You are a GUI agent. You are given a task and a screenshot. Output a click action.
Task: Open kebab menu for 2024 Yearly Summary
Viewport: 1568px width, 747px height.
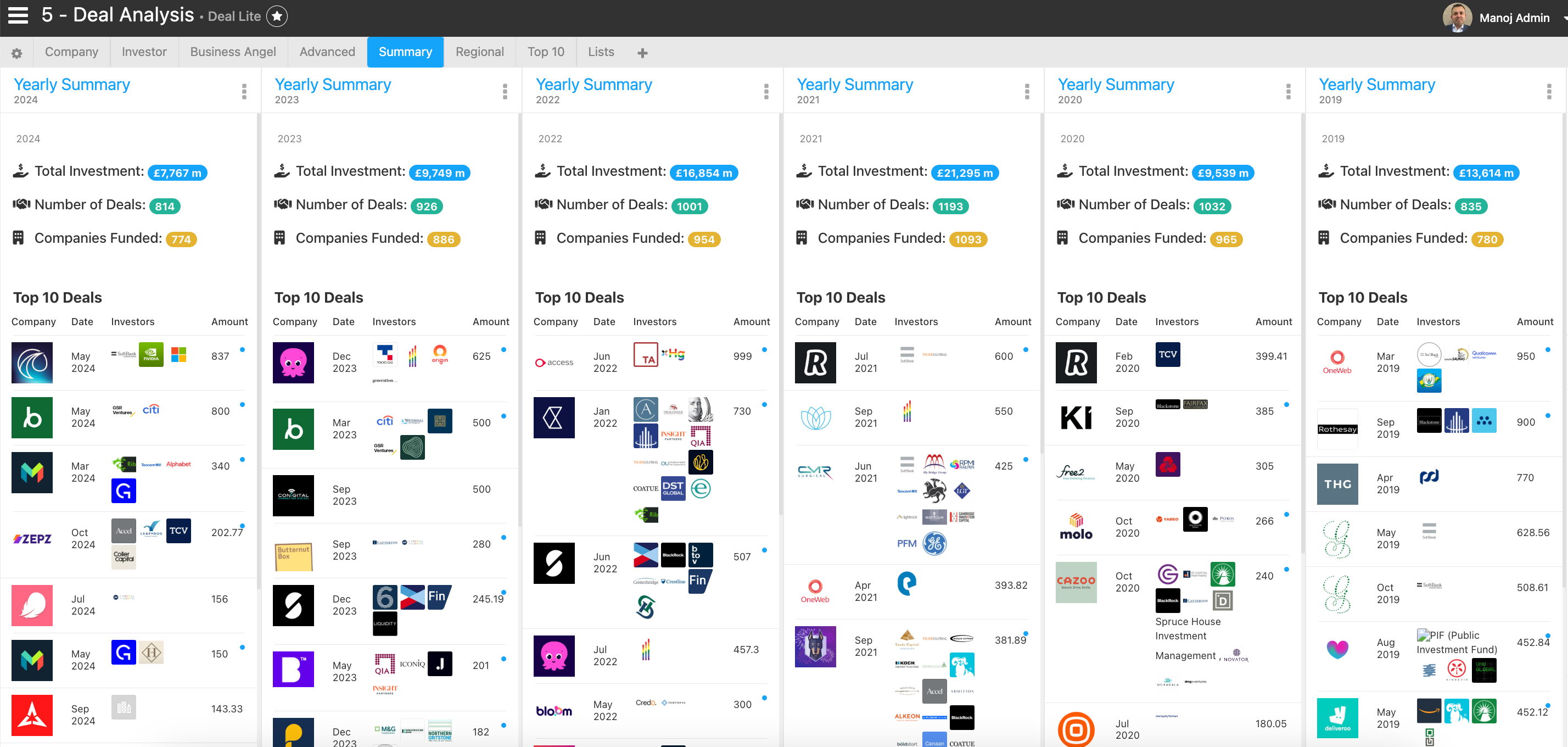pos(244,91)
